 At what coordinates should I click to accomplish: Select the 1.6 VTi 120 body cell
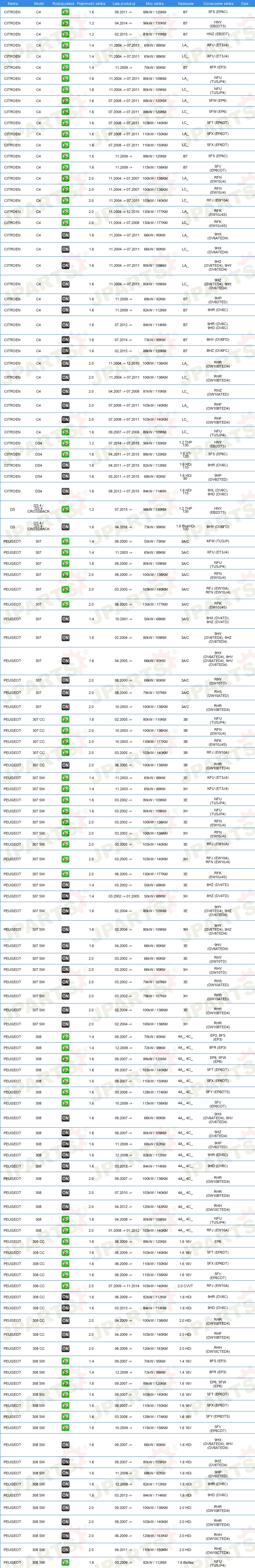point(186,454)
